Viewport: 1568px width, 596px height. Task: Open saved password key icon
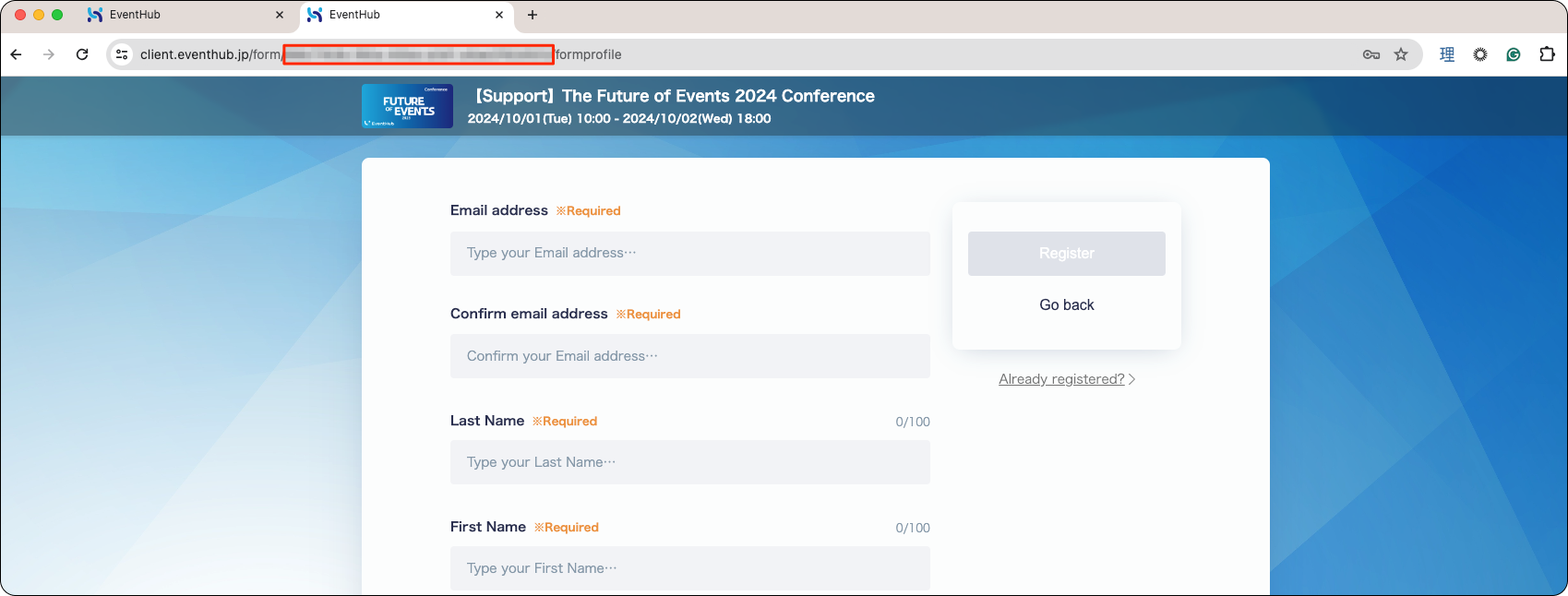pos(1371,54)
